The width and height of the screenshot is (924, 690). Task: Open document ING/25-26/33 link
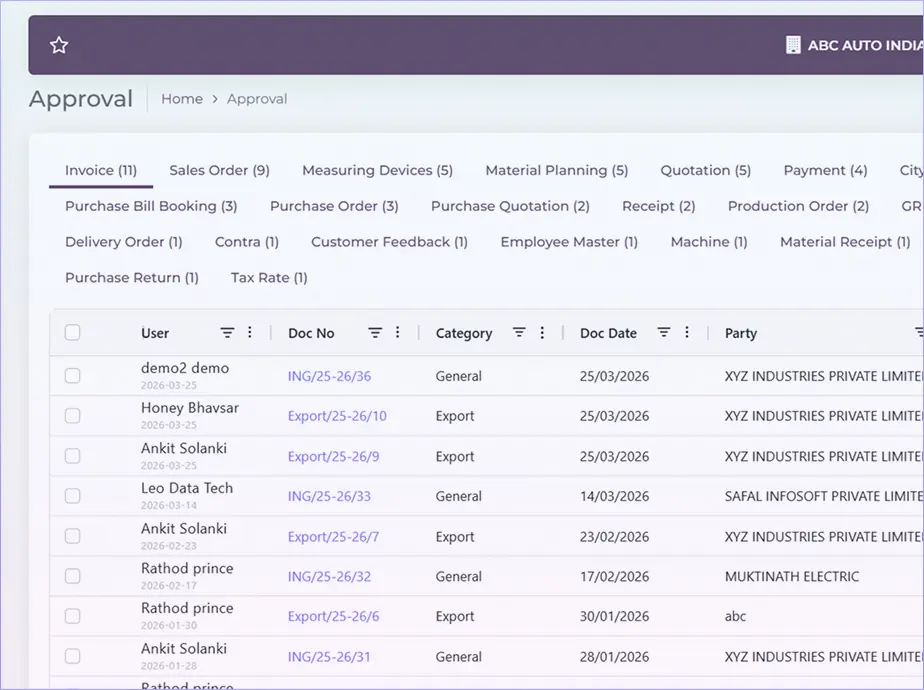click(329, 496)
